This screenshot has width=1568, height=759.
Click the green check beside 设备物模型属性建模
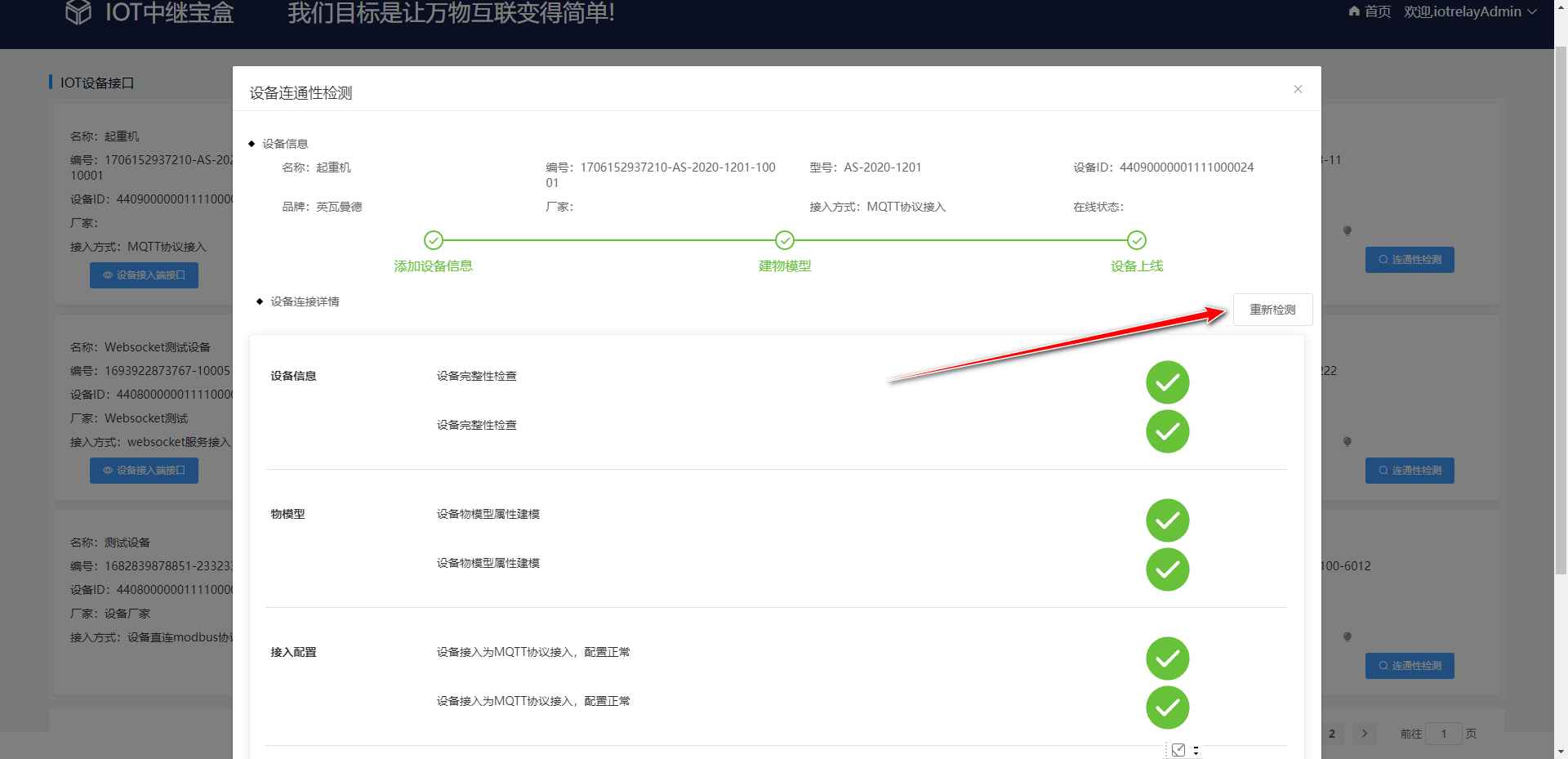pyautogui.click(x=1167, y=520)
